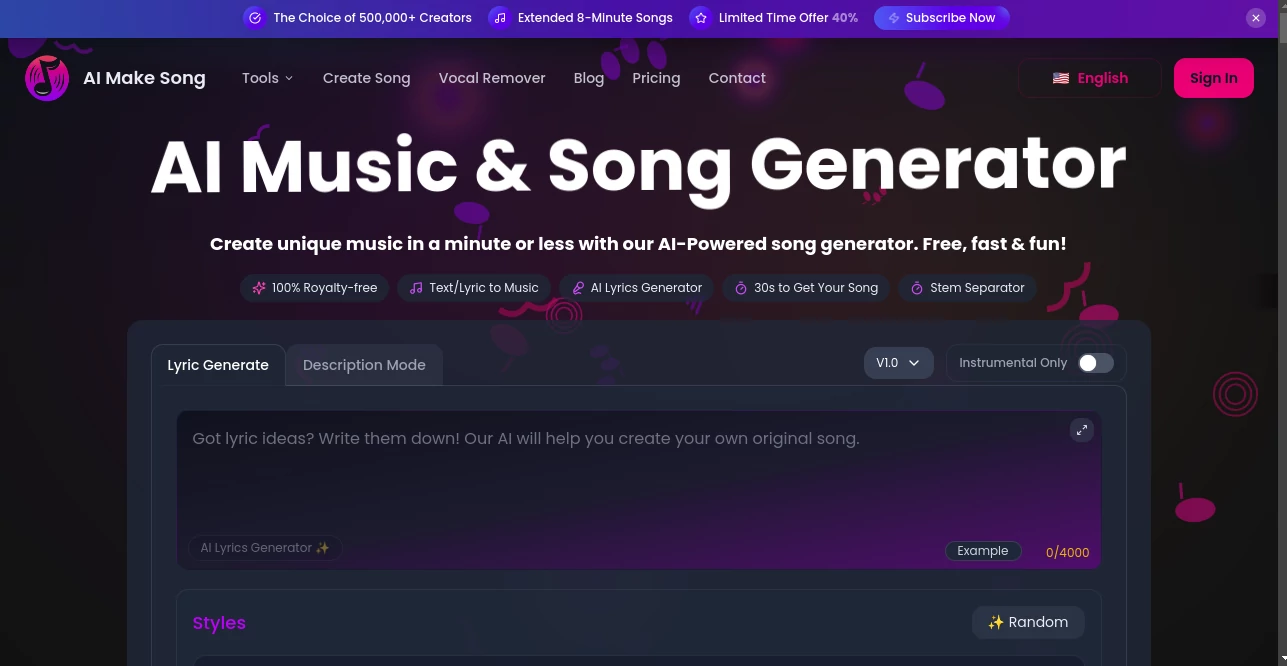Click the Sign In button
The width and height of the screenshot is (1287, 666).
pos(1213,77)
